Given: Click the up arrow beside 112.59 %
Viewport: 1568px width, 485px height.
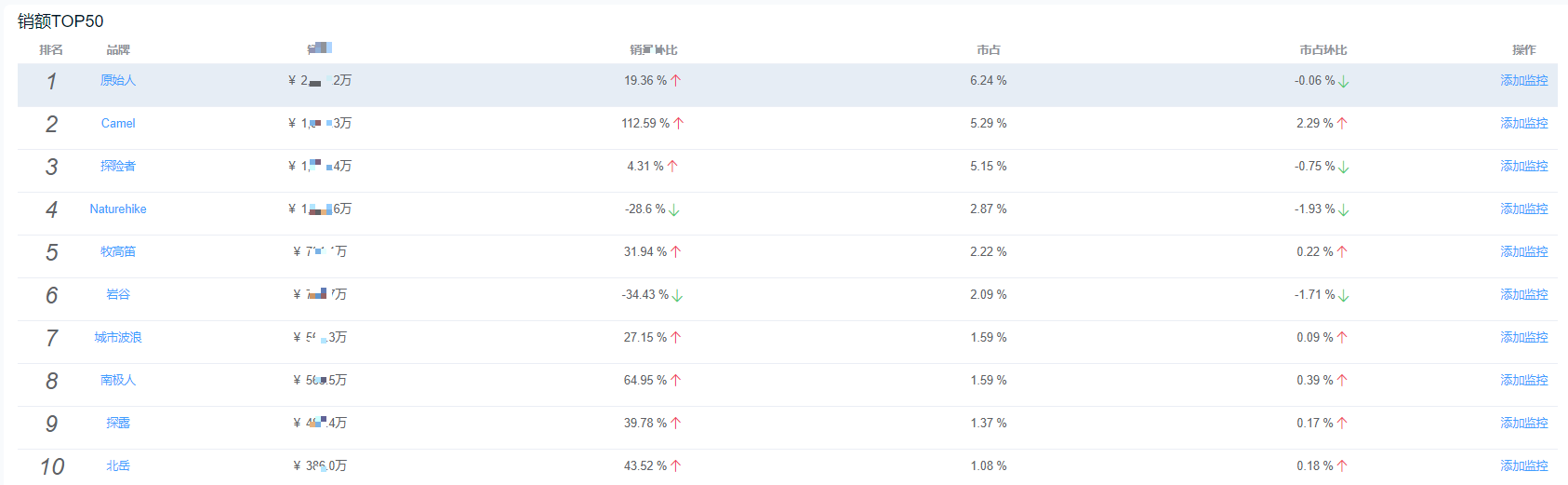Looking at the screenshot, I should tap(679, 124).
